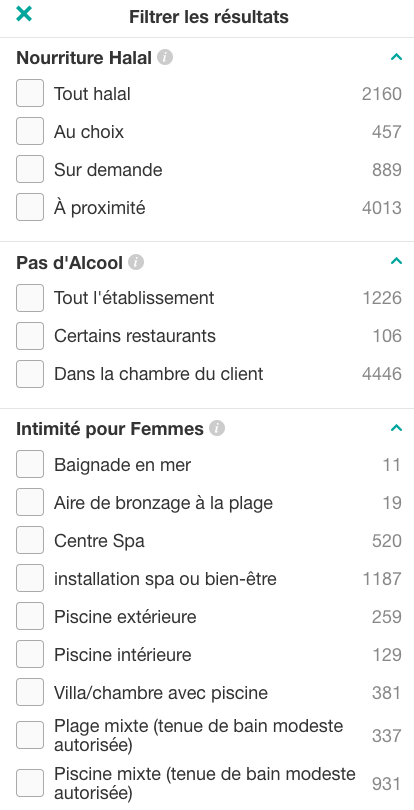
Task: Open info icon next to Nourriture Halal
Action: pos(165,57)
